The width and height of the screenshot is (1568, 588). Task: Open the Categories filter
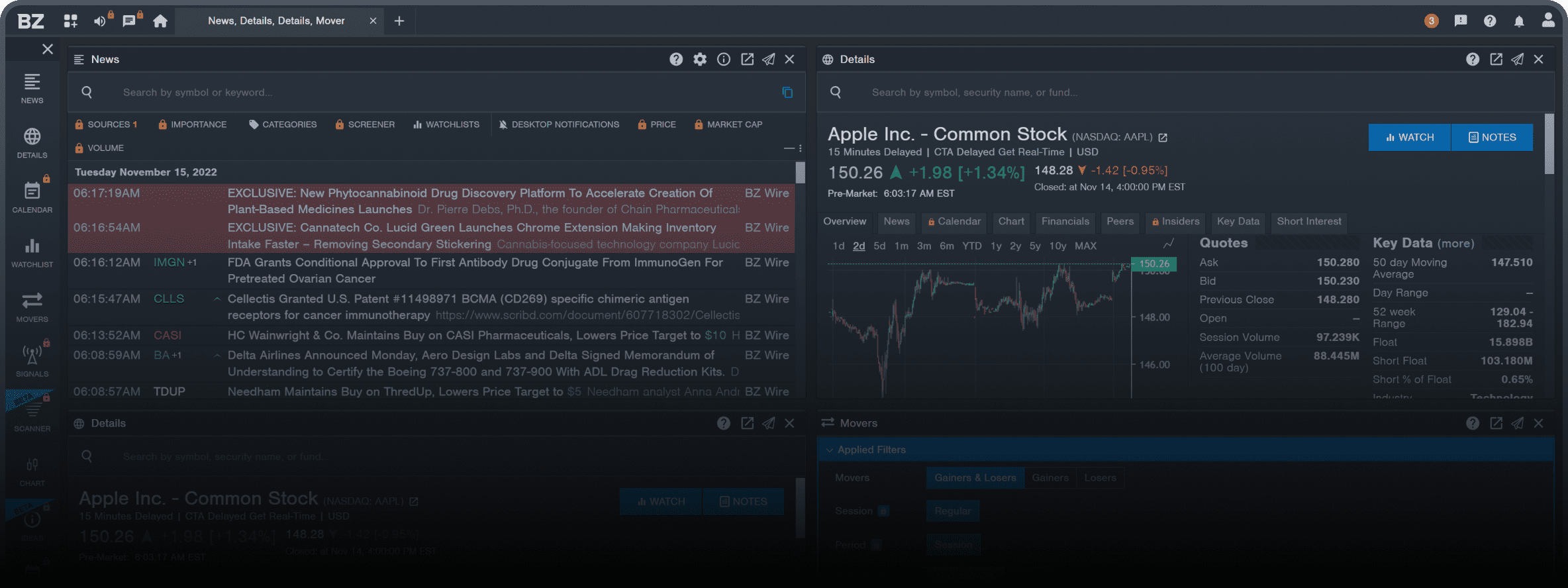click(x=283, y=124)
